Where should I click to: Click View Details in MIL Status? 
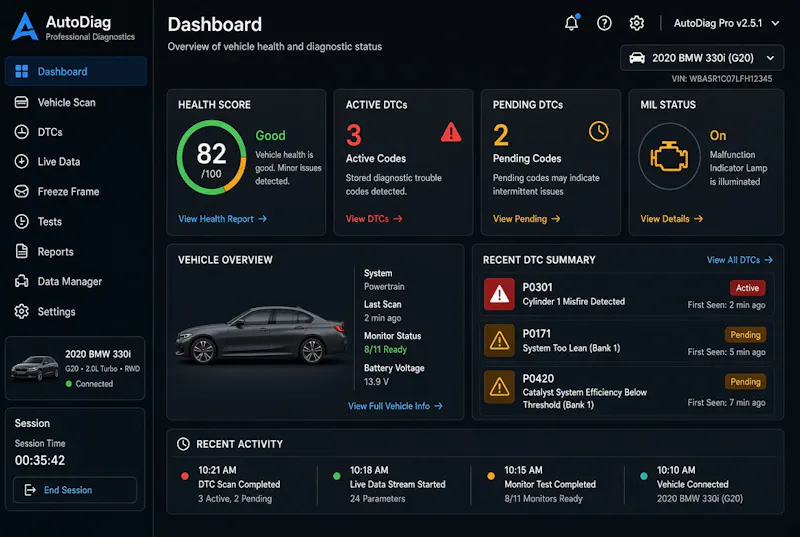[671, 219]
